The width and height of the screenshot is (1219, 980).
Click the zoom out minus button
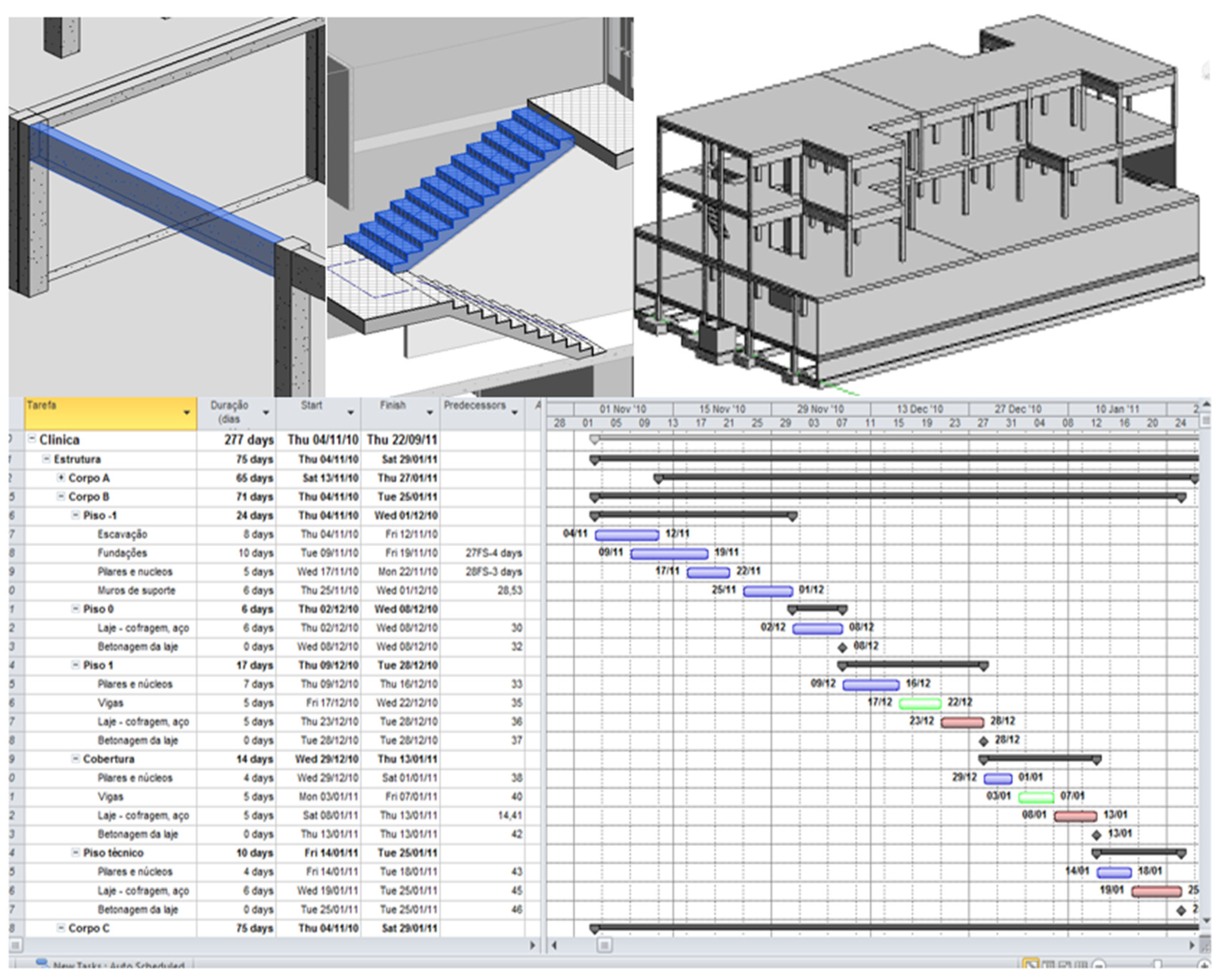[1099, 965]
